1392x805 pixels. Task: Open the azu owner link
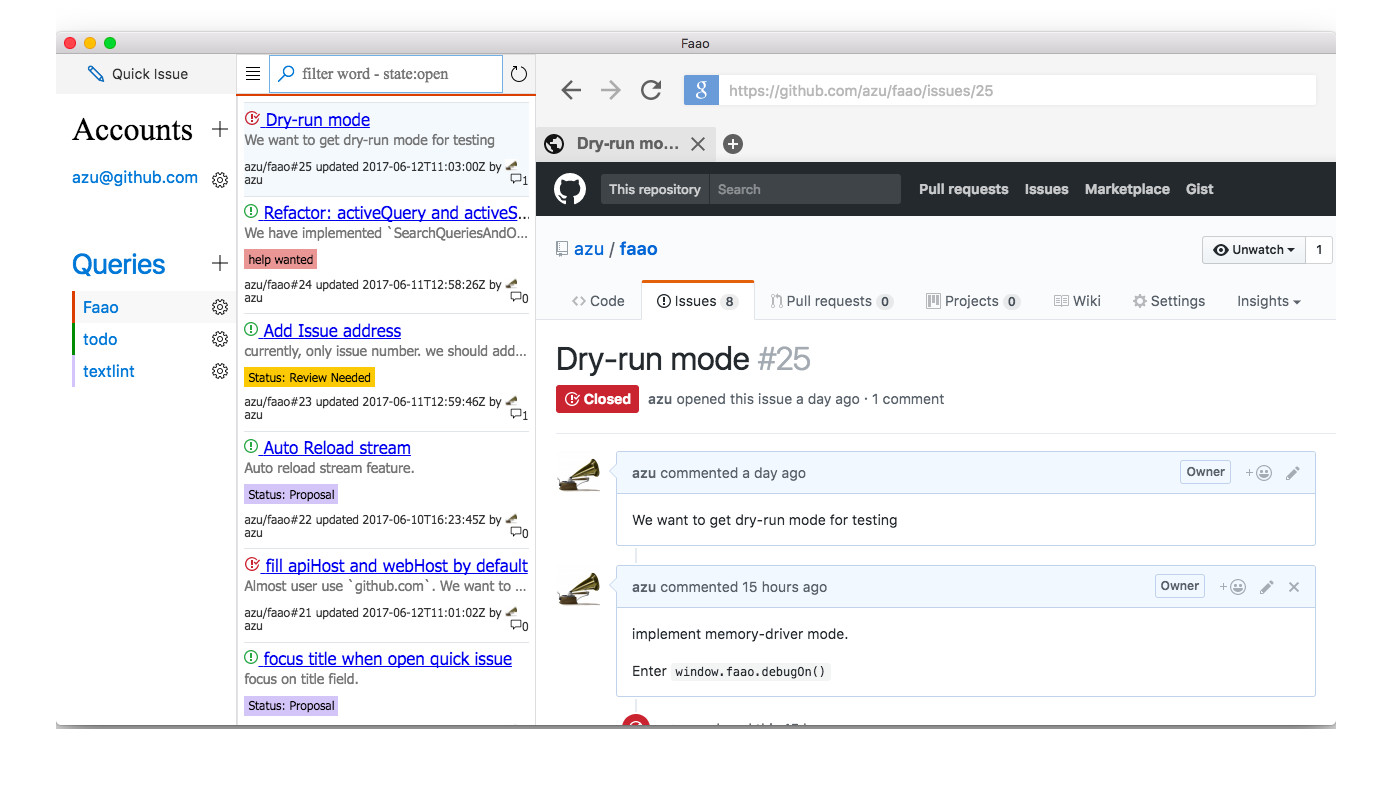589,249
